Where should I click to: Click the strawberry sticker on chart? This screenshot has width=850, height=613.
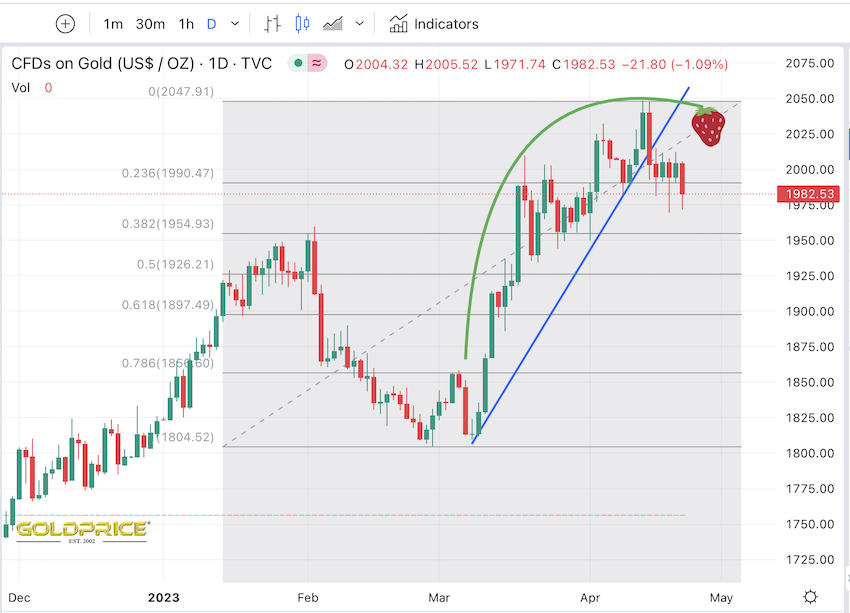pos(709,128)
